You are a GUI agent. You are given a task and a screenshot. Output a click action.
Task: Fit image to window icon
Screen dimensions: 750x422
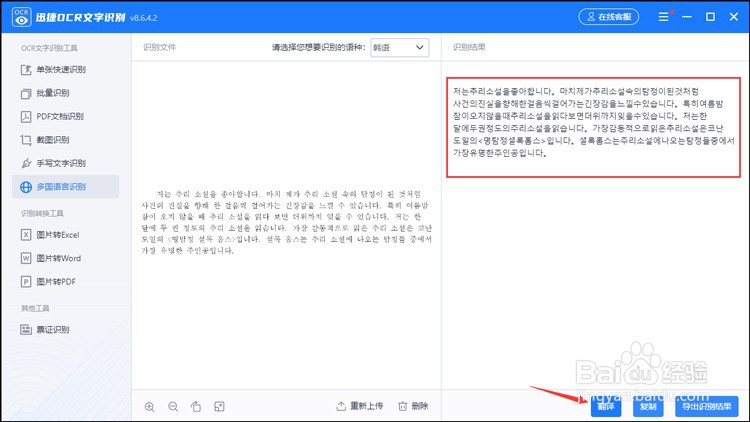click(x=219, y=407)
